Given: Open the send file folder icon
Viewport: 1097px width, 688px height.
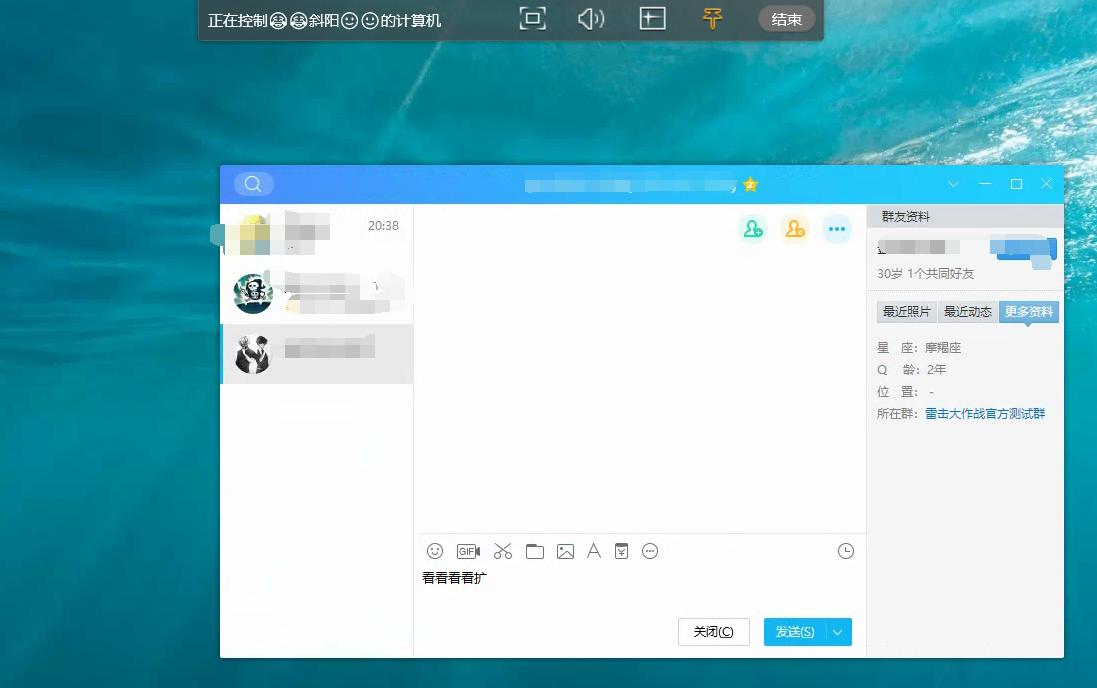Looking at the screenshot, I should point(535,551).
